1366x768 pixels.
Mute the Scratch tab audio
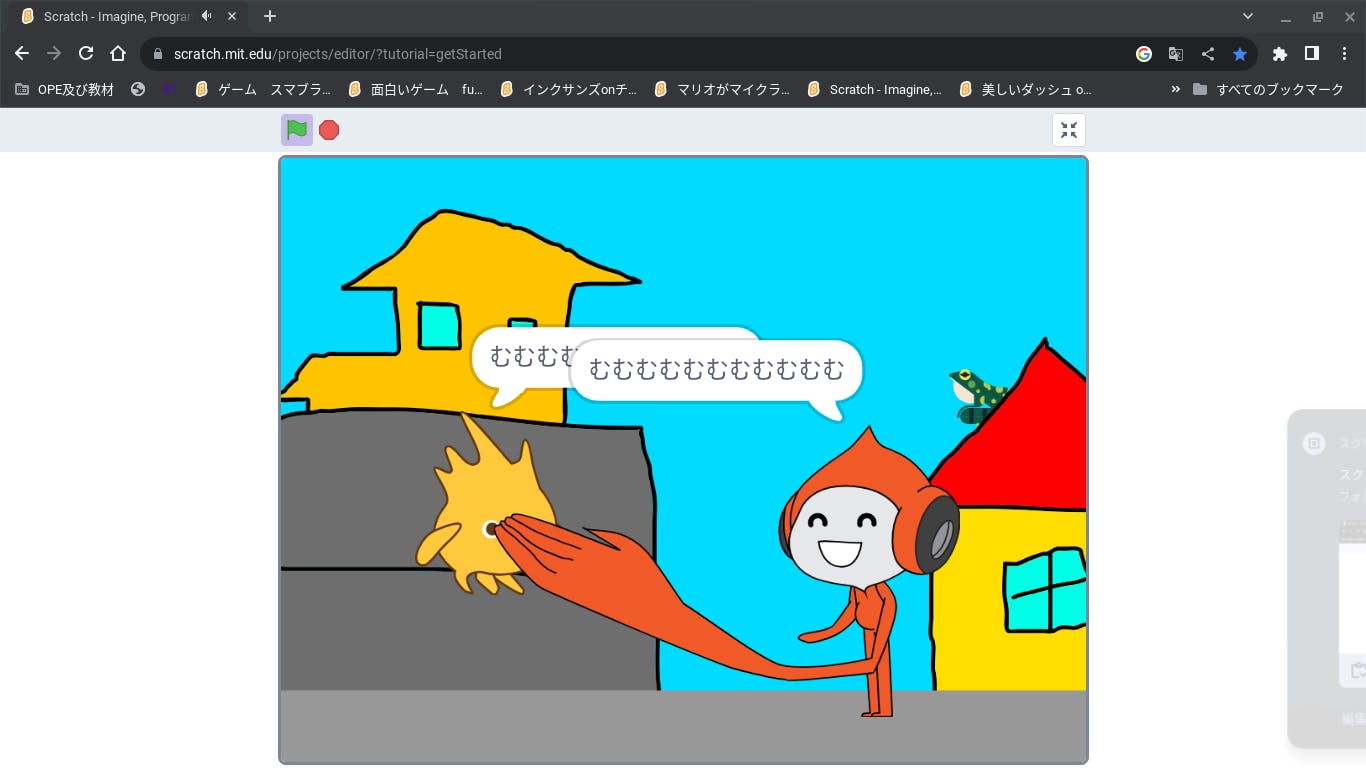coord(207,16)
